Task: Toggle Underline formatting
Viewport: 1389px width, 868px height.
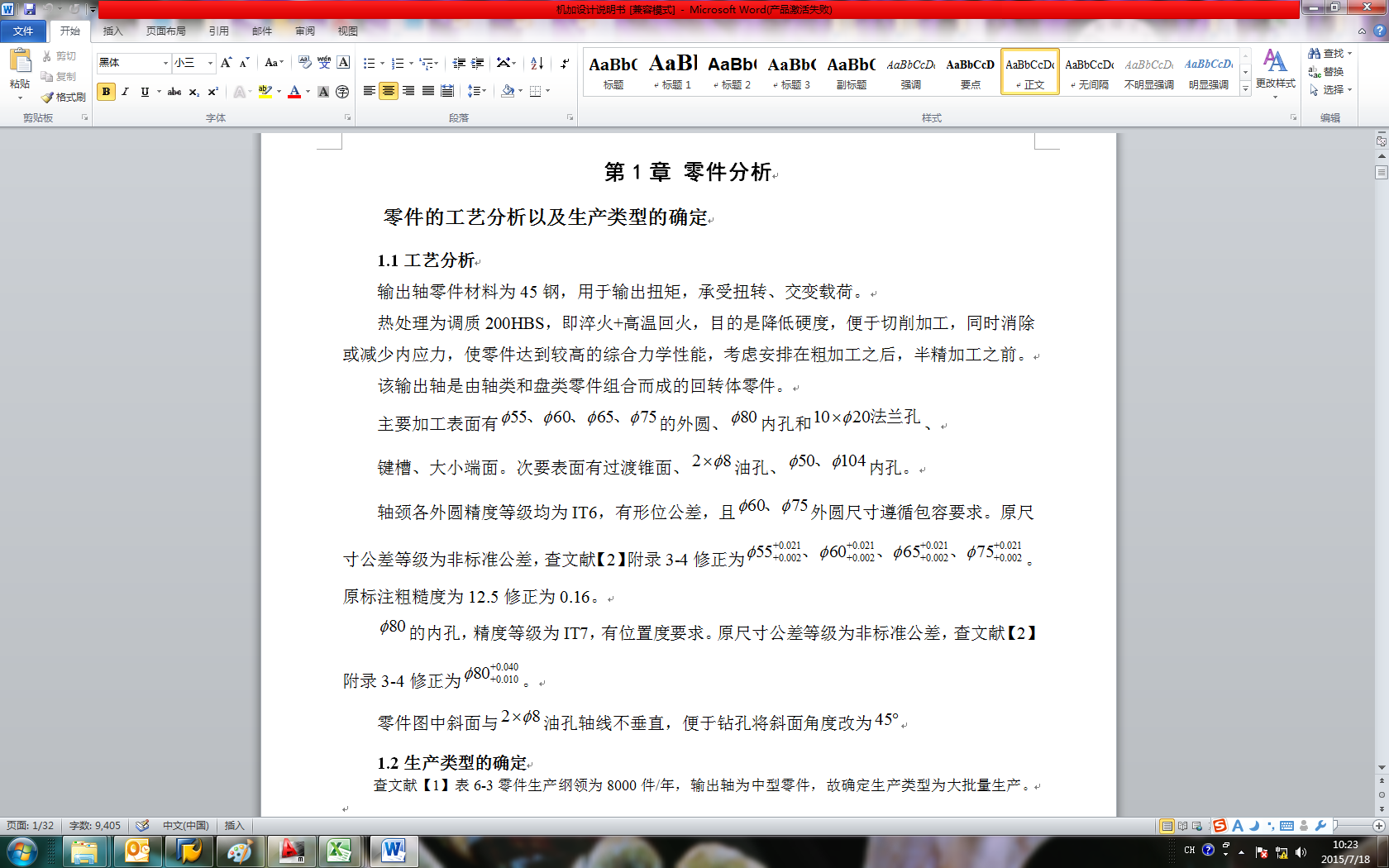Action: [145, 92]
